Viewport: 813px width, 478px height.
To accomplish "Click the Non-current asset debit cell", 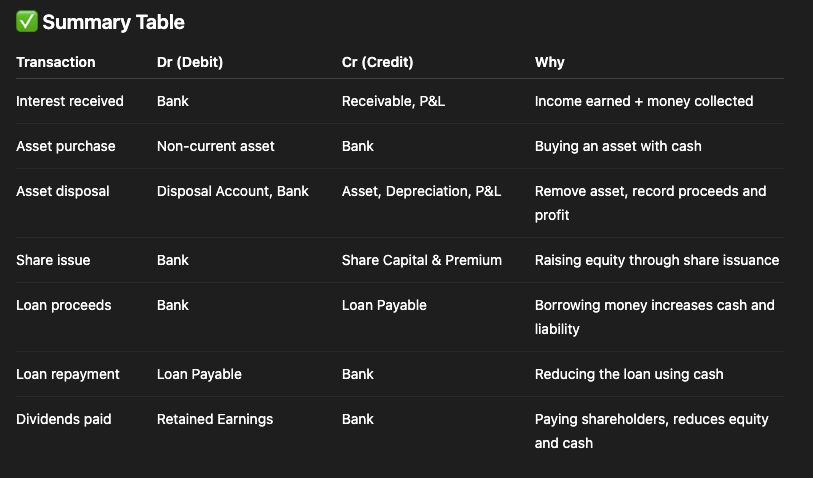I will coord(216,146).
